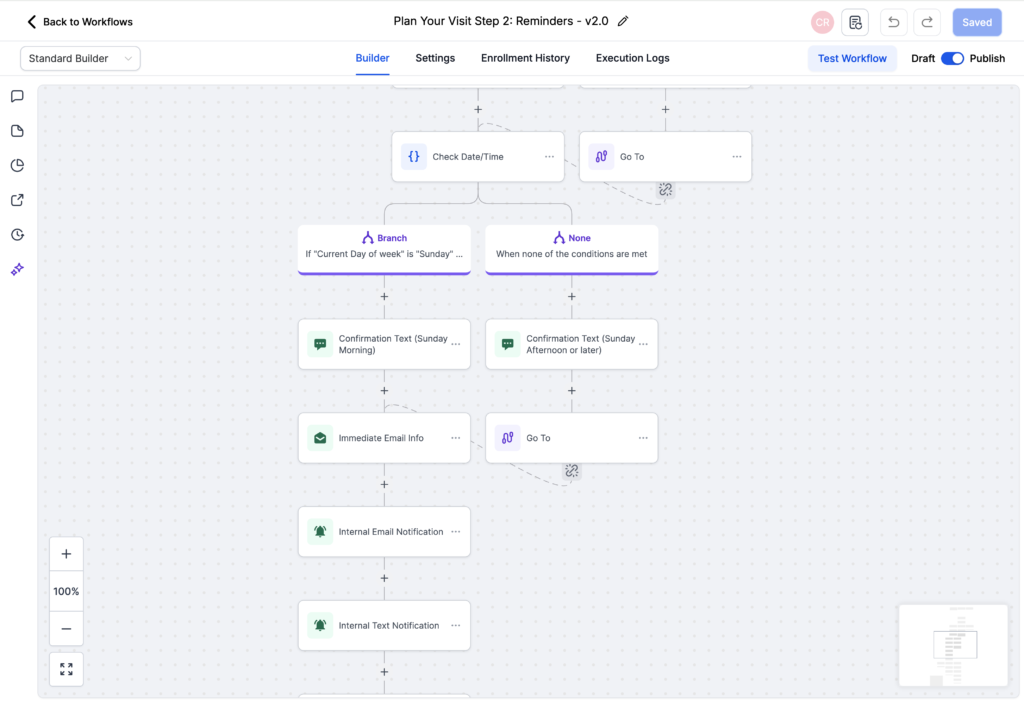Open the Enrollment History tab
The width and height of the screenshot is (1024, 701).
(x=525, y=58)
